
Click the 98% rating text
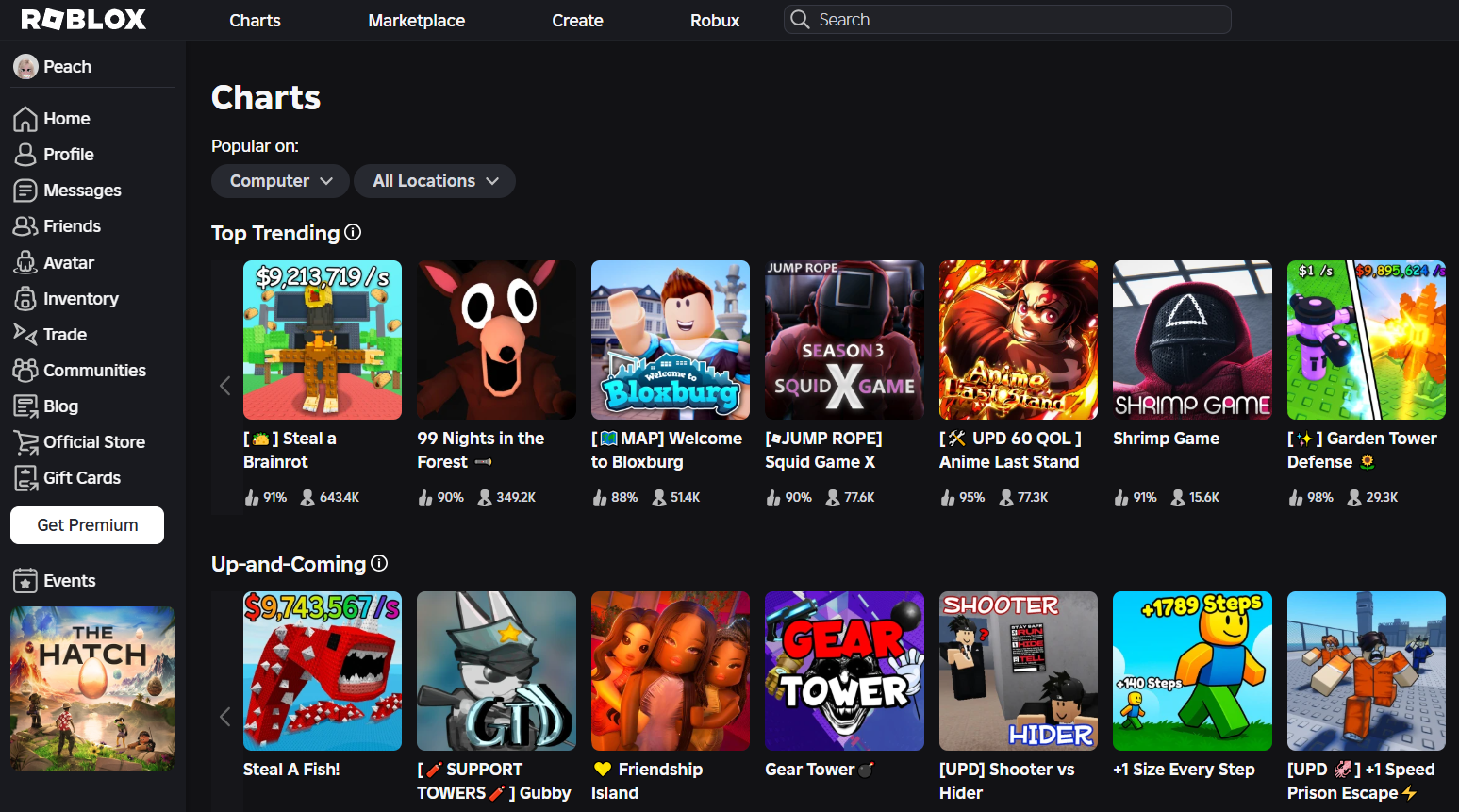(x=1320, y=497)
